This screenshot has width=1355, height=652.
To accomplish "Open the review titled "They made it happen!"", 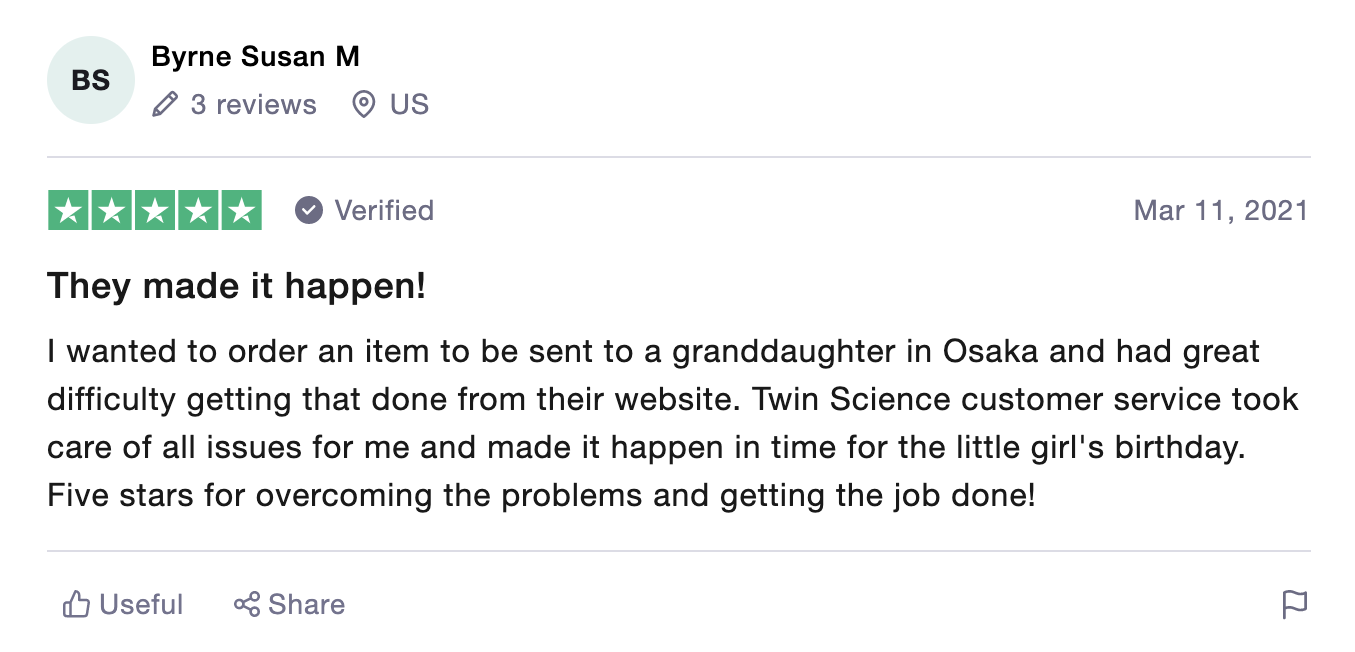I will pyautogui.click(x=237, y=286).
